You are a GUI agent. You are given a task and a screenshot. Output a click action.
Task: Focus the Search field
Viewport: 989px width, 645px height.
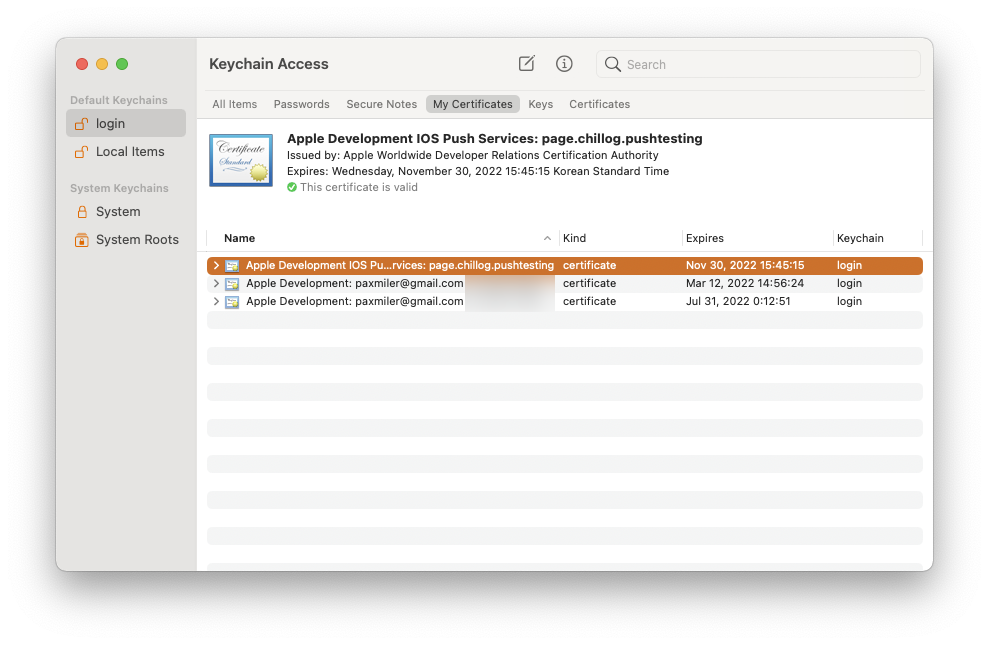pyautogui.click(x=758, y=64)
